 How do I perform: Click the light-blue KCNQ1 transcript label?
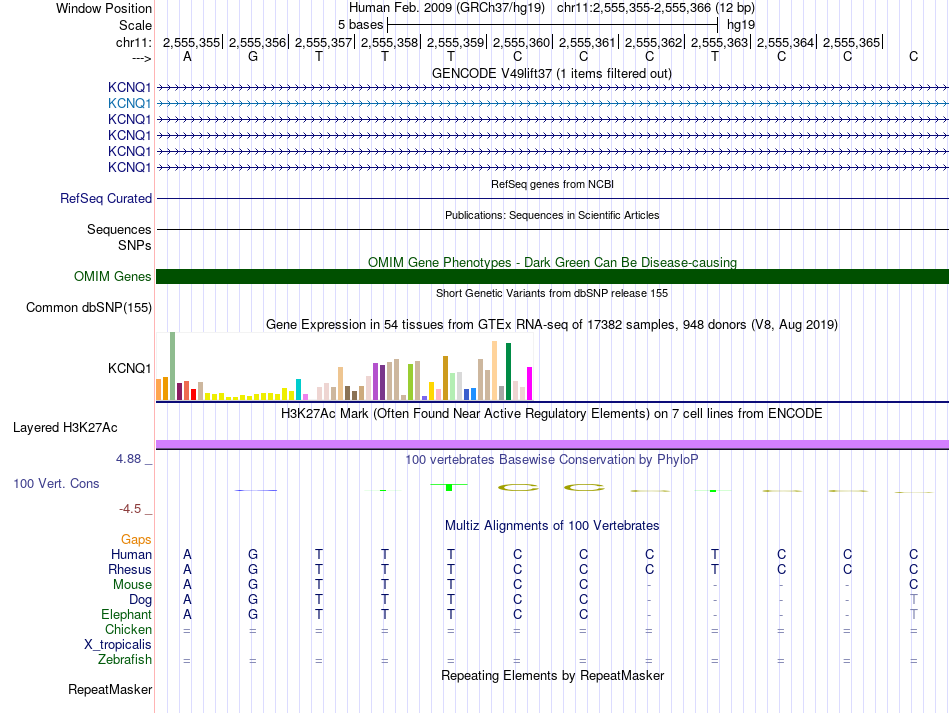coord(129,104)
